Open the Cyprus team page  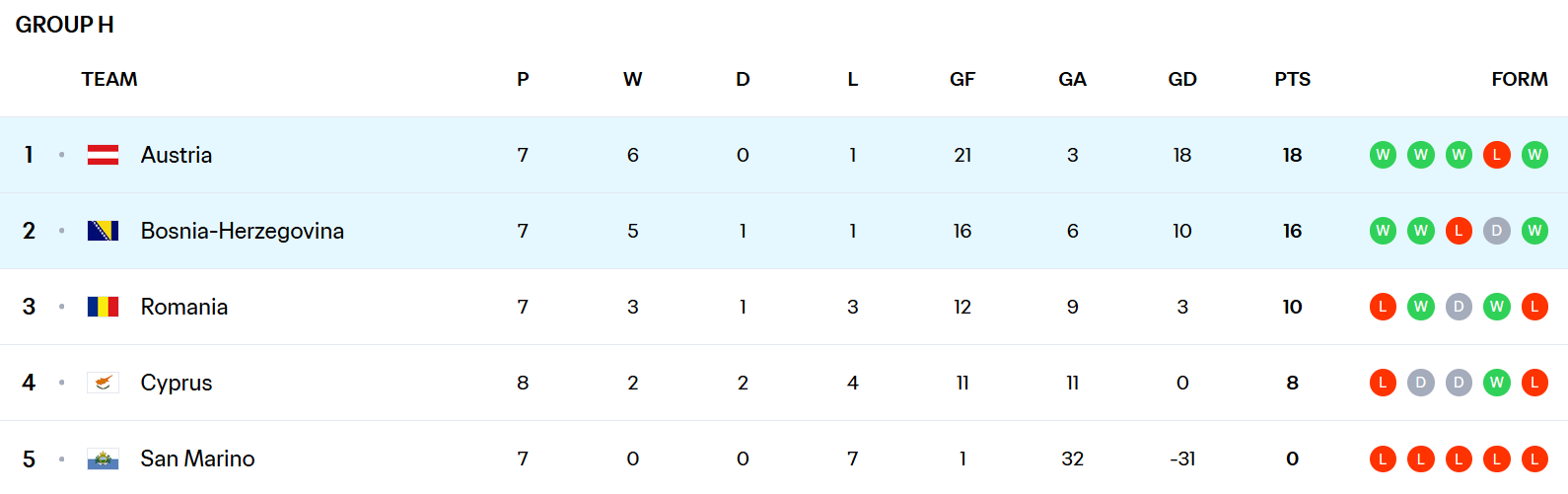click(x=176, y=383)
